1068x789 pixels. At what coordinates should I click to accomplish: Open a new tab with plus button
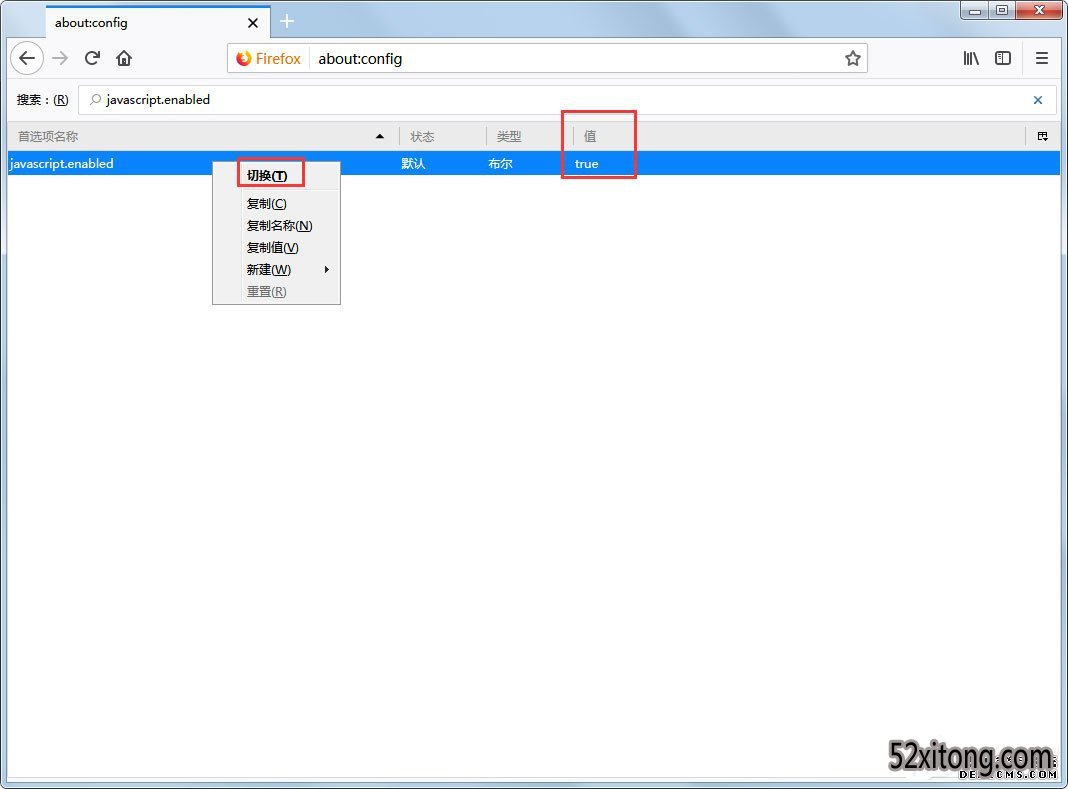pyautogui.click(x=287, y=22)
